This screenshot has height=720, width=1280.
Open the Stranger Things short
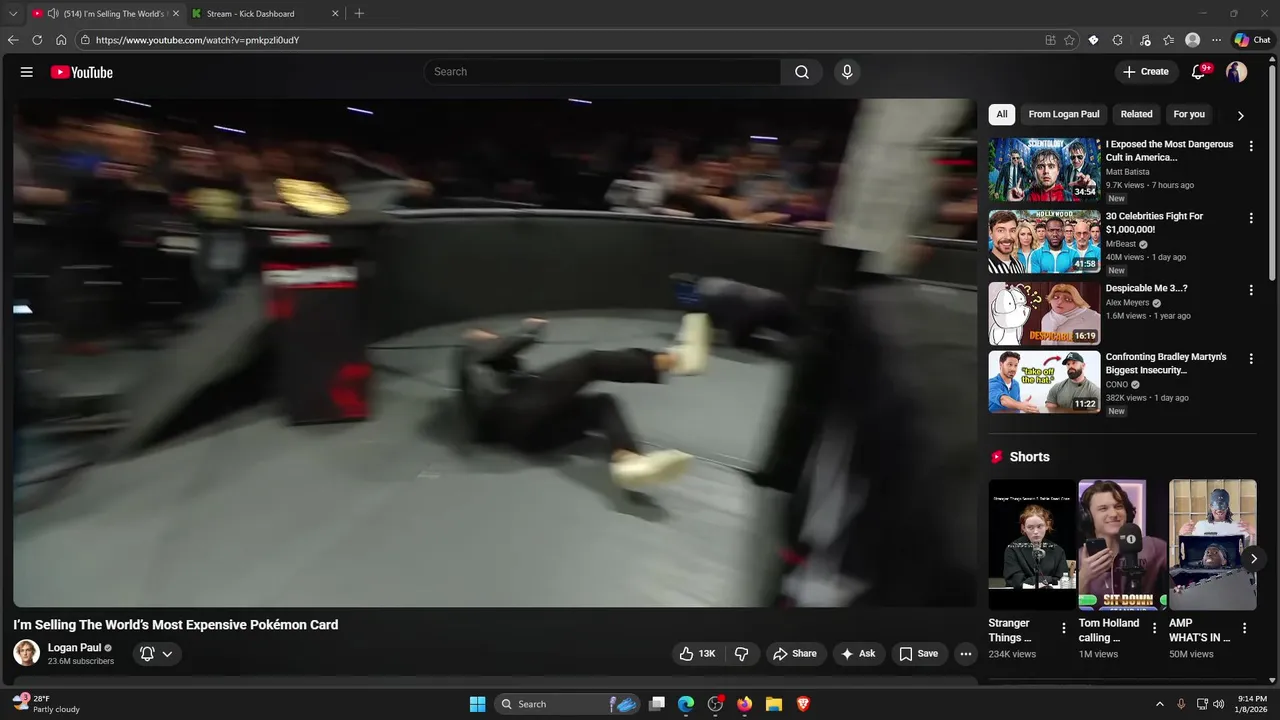1032,545
